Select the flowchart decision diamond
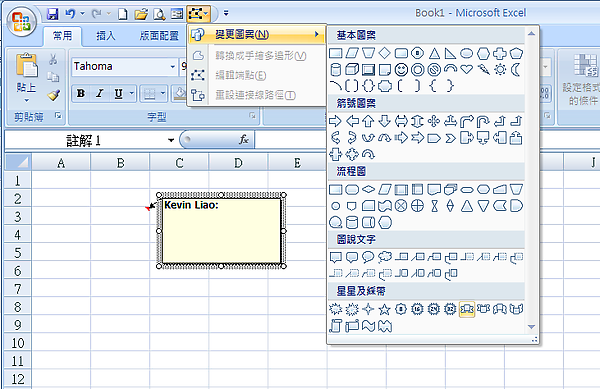The width and height of the screenshot is (600, 389). 368,189
